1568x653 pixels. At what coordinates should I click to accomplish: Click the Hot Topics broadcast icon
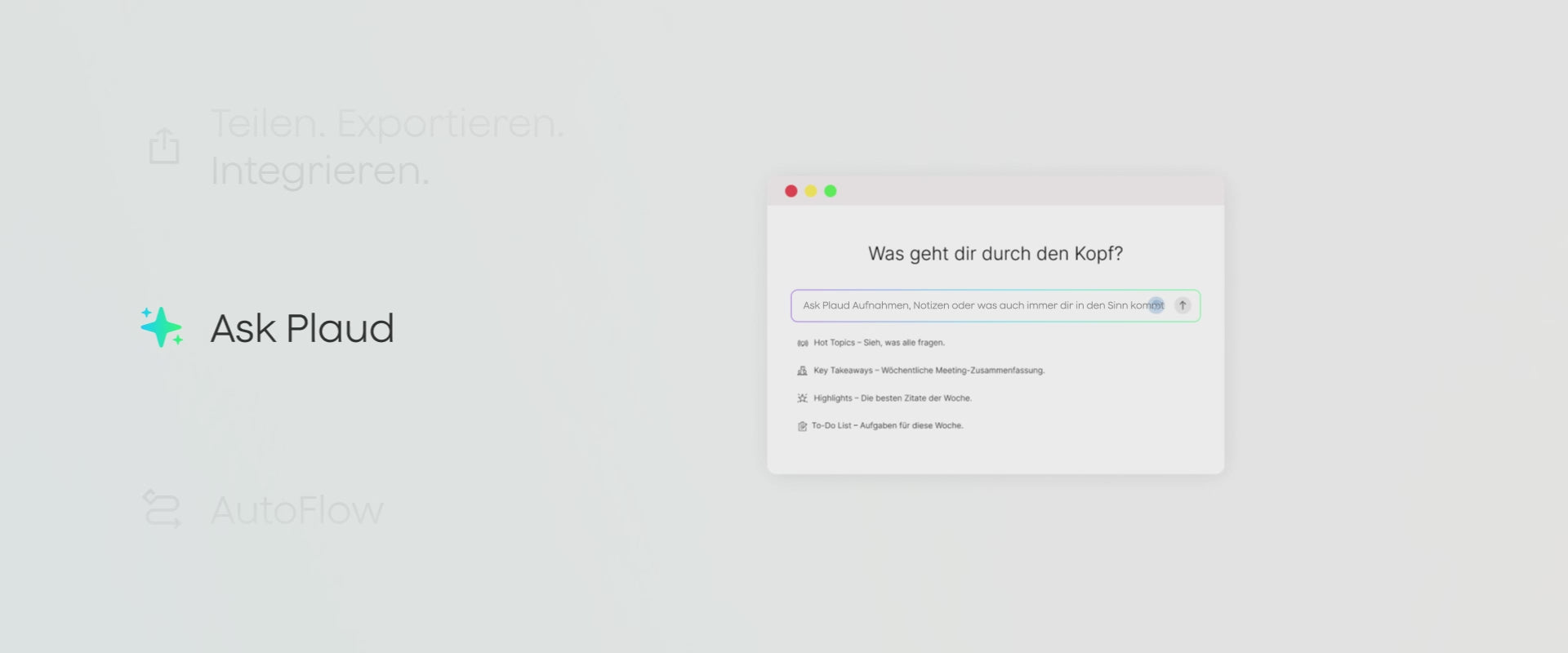(802, 344)
